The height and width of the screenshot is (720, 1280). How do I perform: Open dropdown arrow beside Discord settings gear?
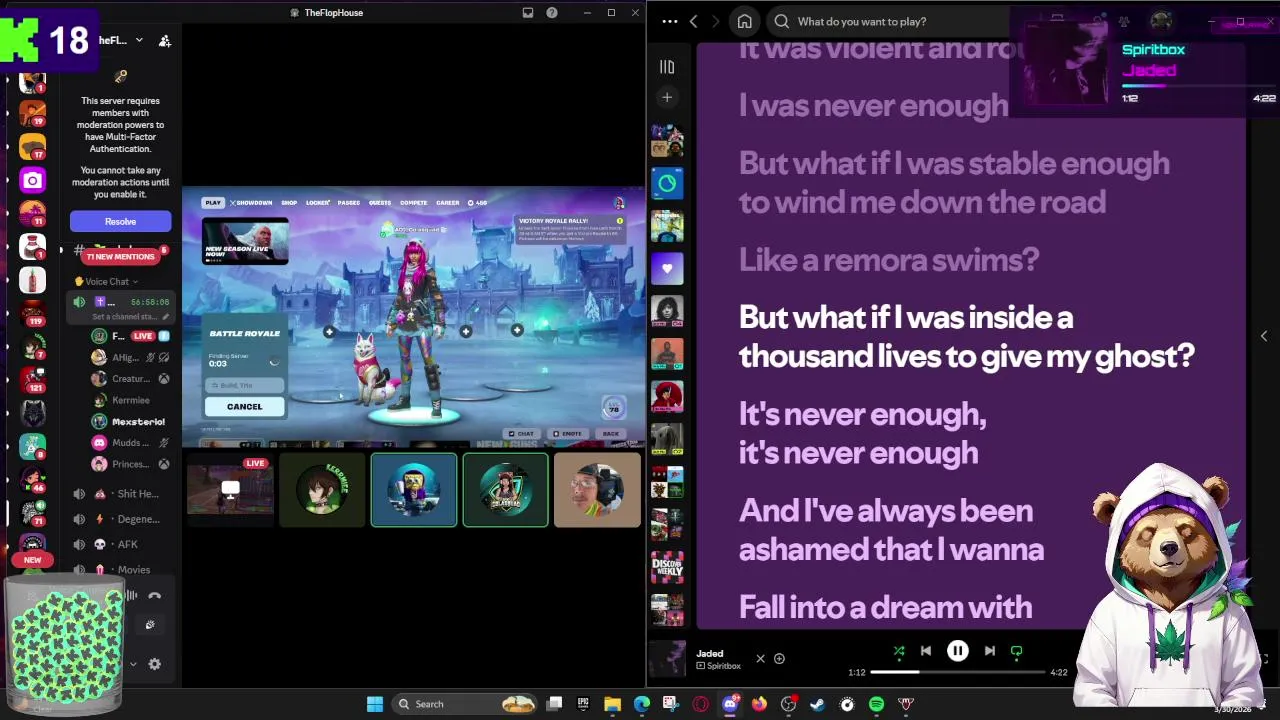132,663
